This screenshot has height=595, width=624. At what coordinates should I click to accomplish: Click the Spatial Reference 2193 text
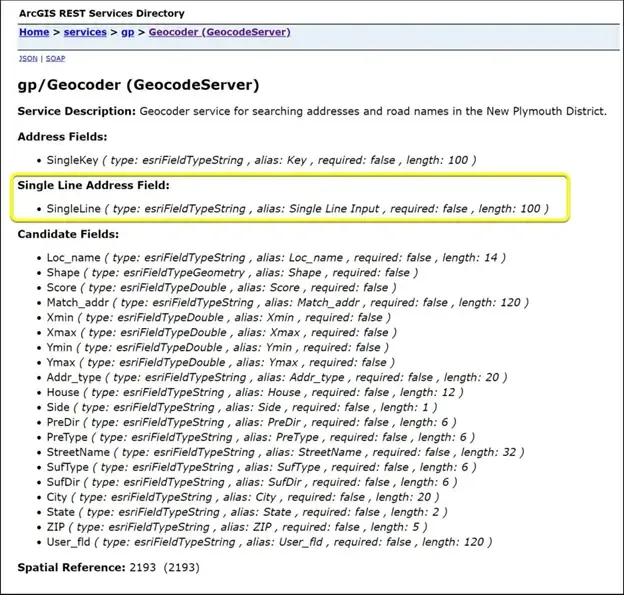pyautogui.click(x=108, y=567)
